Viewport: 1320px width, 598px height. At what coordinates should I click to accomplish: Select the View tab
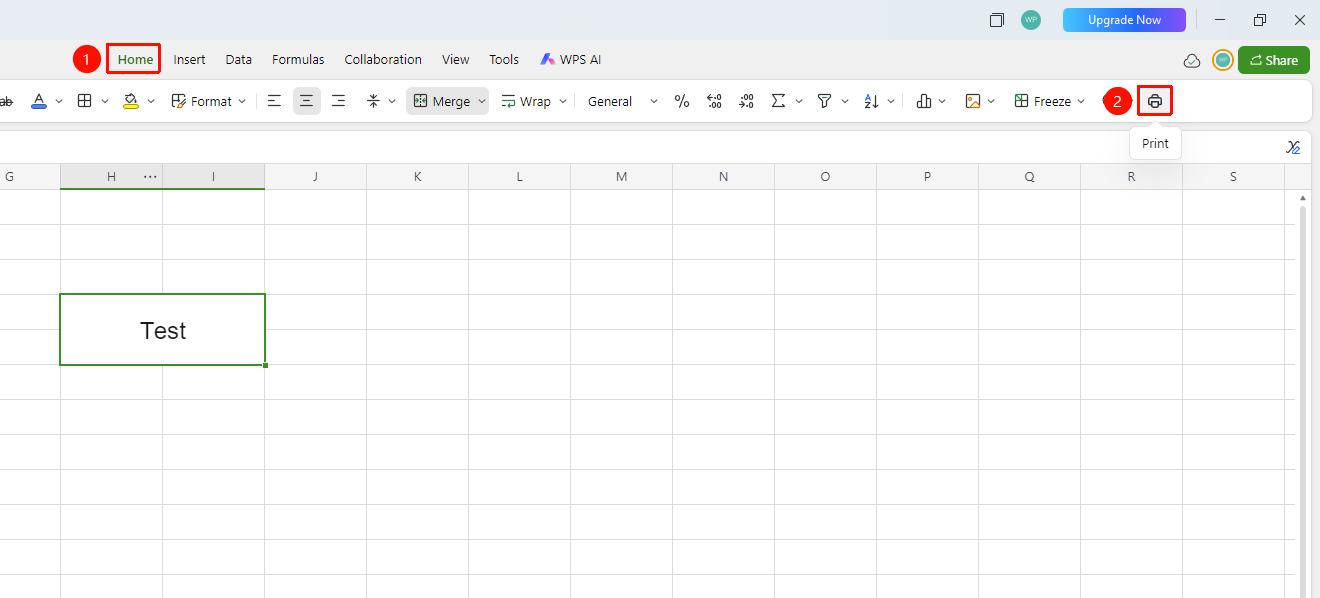[455, 60]
